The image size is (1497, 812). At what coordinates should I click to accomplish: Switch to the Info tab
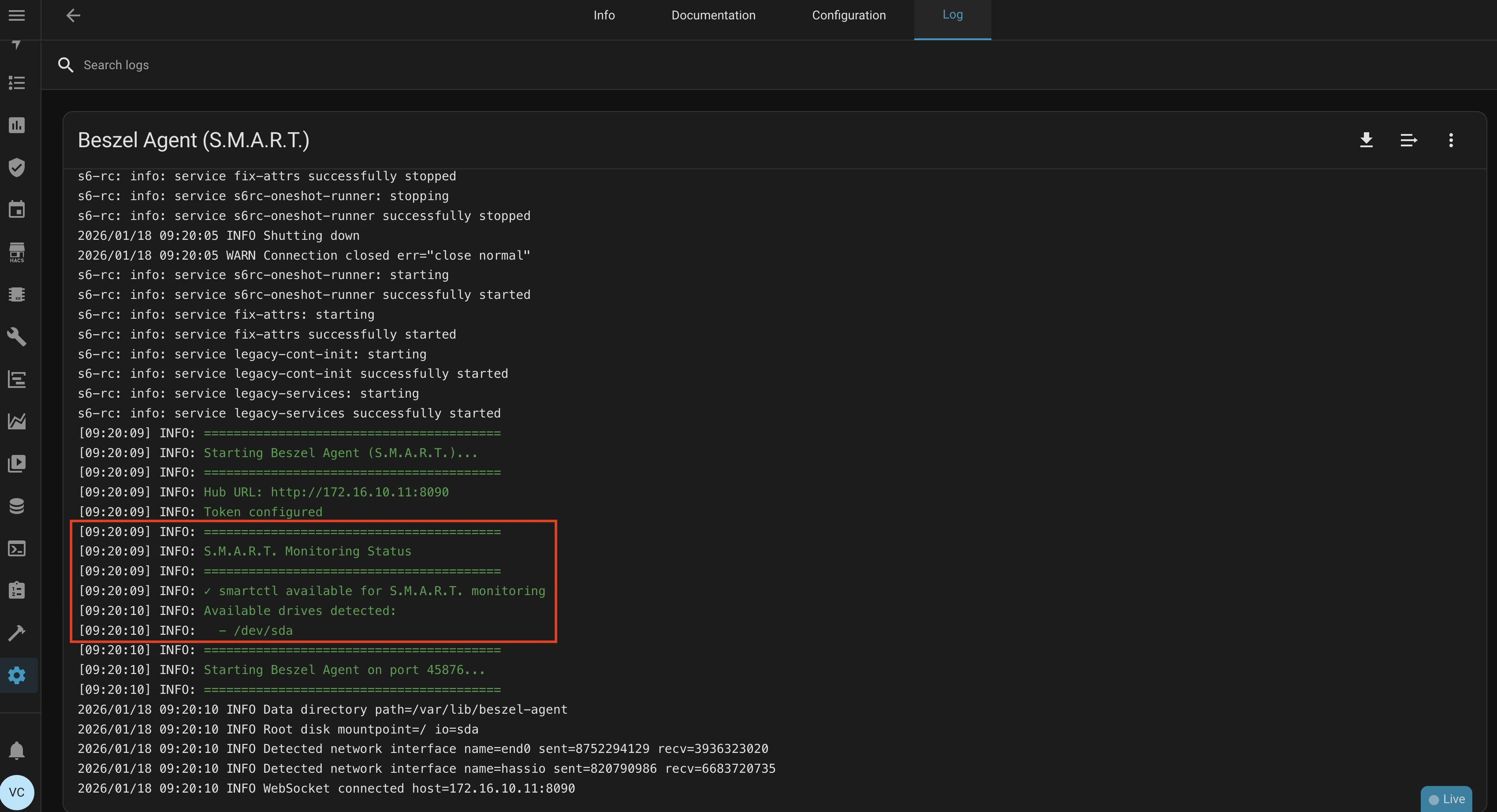coord(604,16)
